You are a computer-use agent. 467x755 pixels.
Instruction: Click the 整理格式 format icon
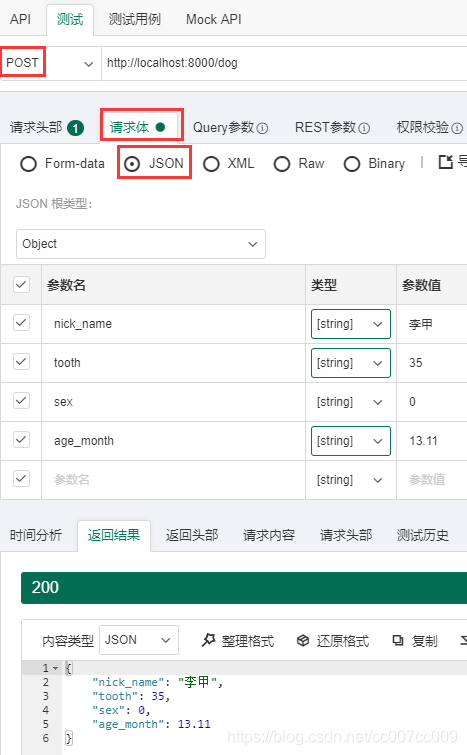208,640
